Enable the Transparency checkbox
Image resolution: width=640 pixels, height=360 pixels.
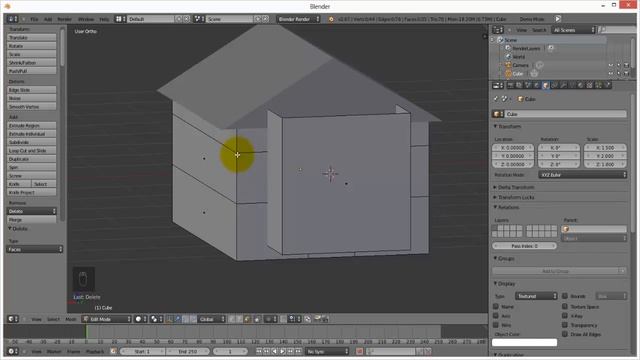click(x=565, y=325)
